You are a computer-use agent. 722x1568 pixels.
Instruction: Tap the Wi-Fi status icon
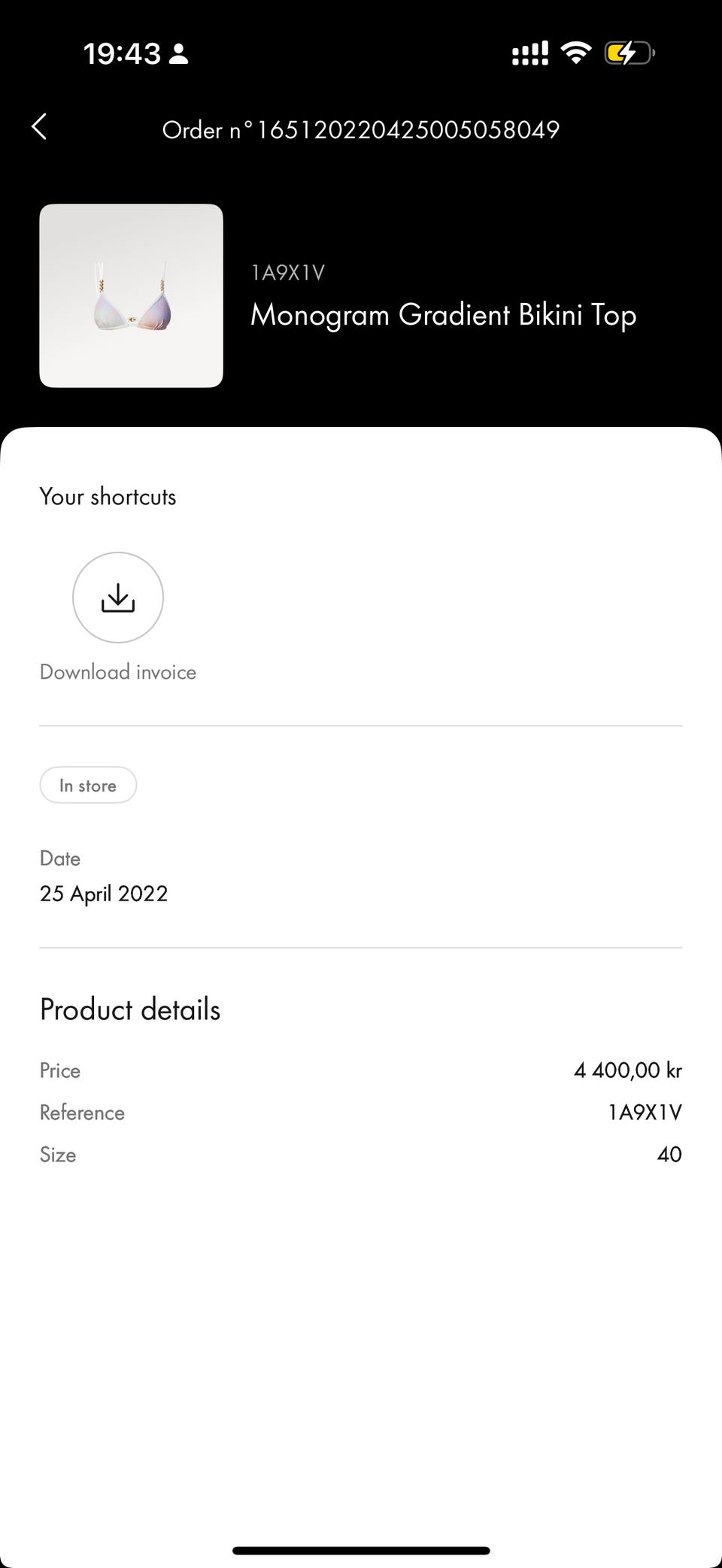coord(576,53)
